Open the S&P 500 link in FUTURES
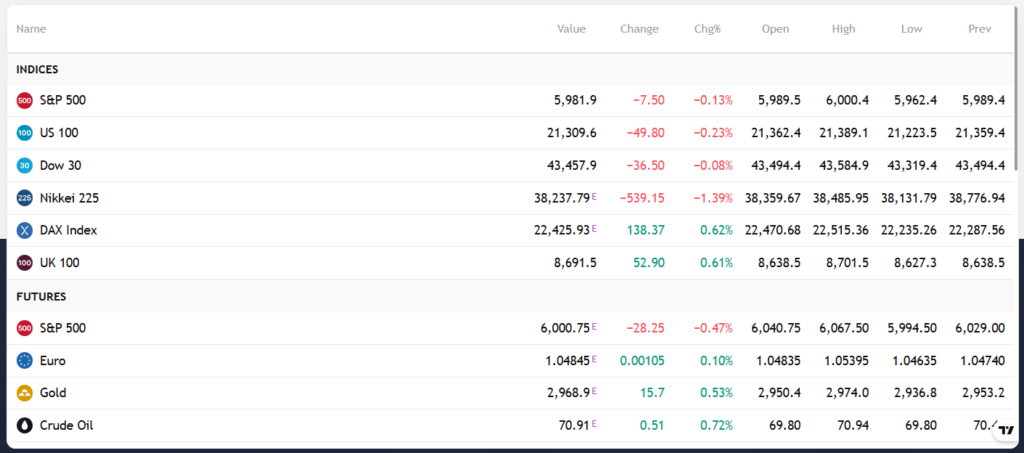Screen dimensions: 1024x453 (x=63, y=328)
